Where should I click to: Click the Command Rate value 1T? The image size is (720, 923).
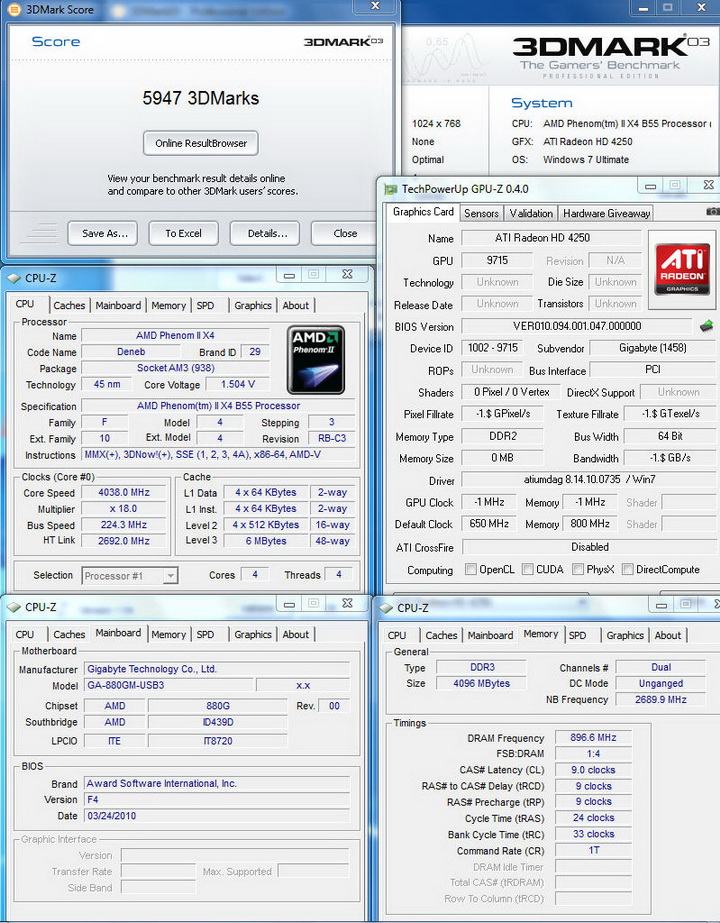[x=593, y=851]
